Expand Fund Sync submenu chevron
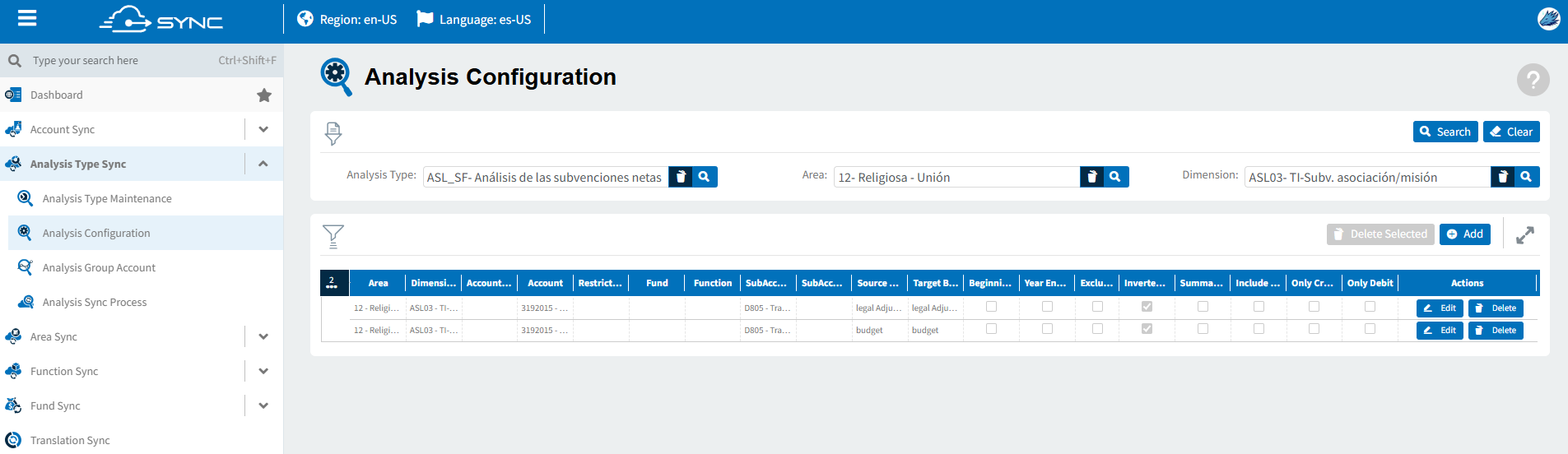The image size is (1568, 454). point(263,405)
